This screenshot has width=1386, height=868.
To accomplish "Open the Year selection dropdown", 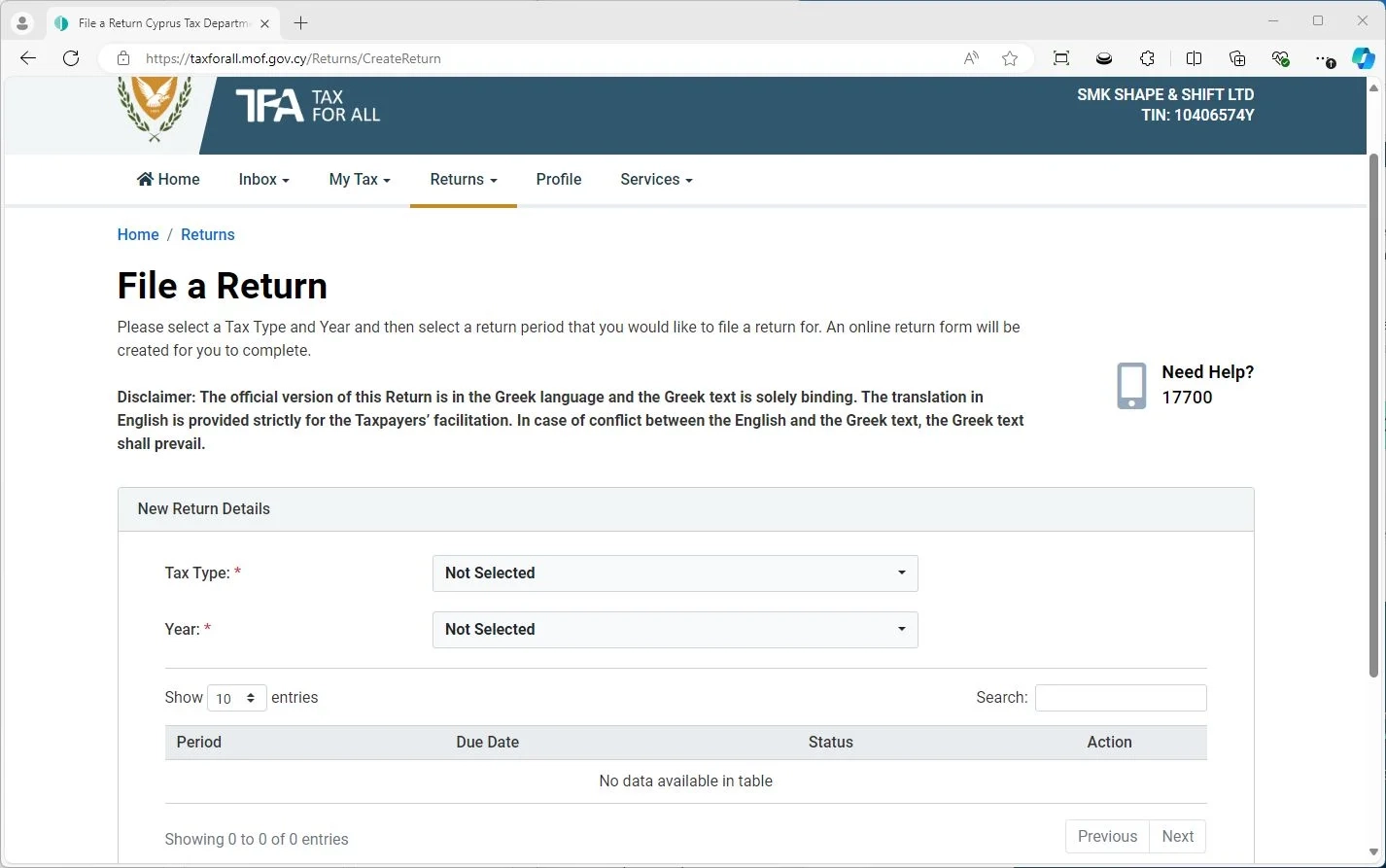I will [675, 630].
